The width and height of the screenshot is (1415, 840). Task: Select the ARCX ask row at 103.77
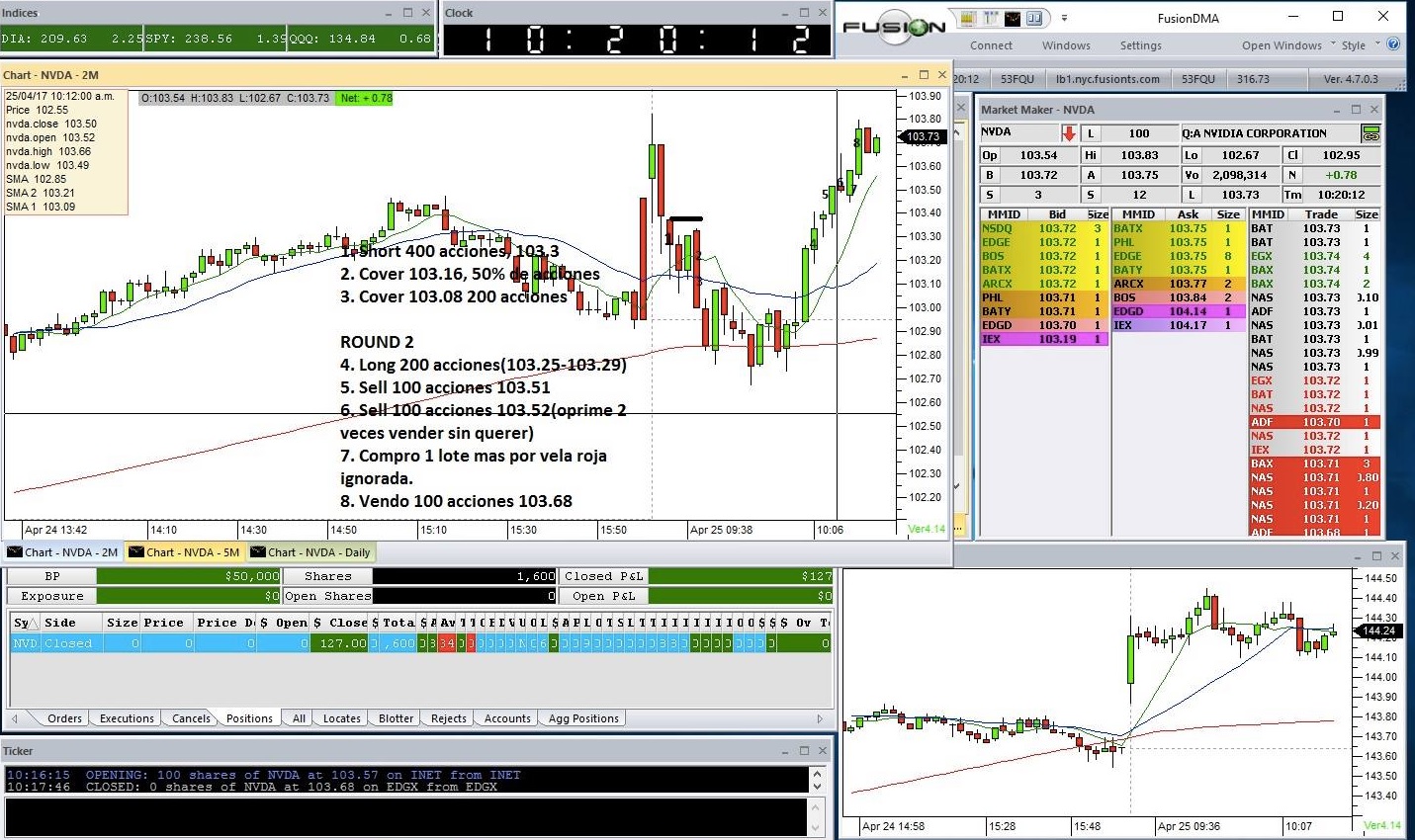pyautogui.click(x=1178, y=284)
